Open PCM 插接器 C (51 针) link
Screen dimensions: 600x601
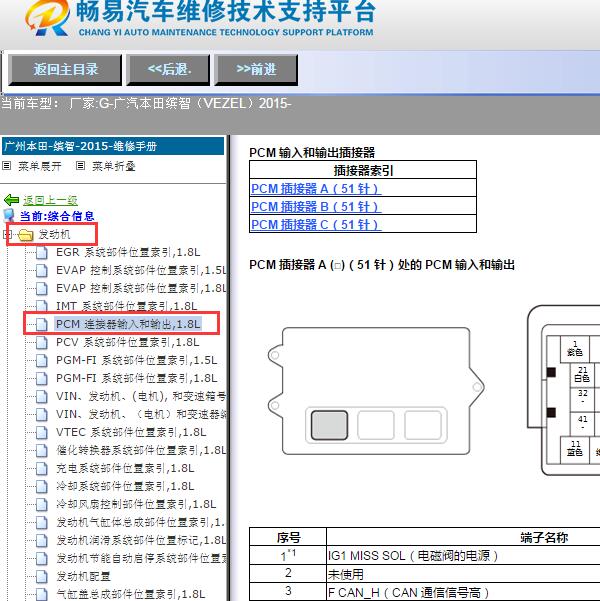[316, 225]
